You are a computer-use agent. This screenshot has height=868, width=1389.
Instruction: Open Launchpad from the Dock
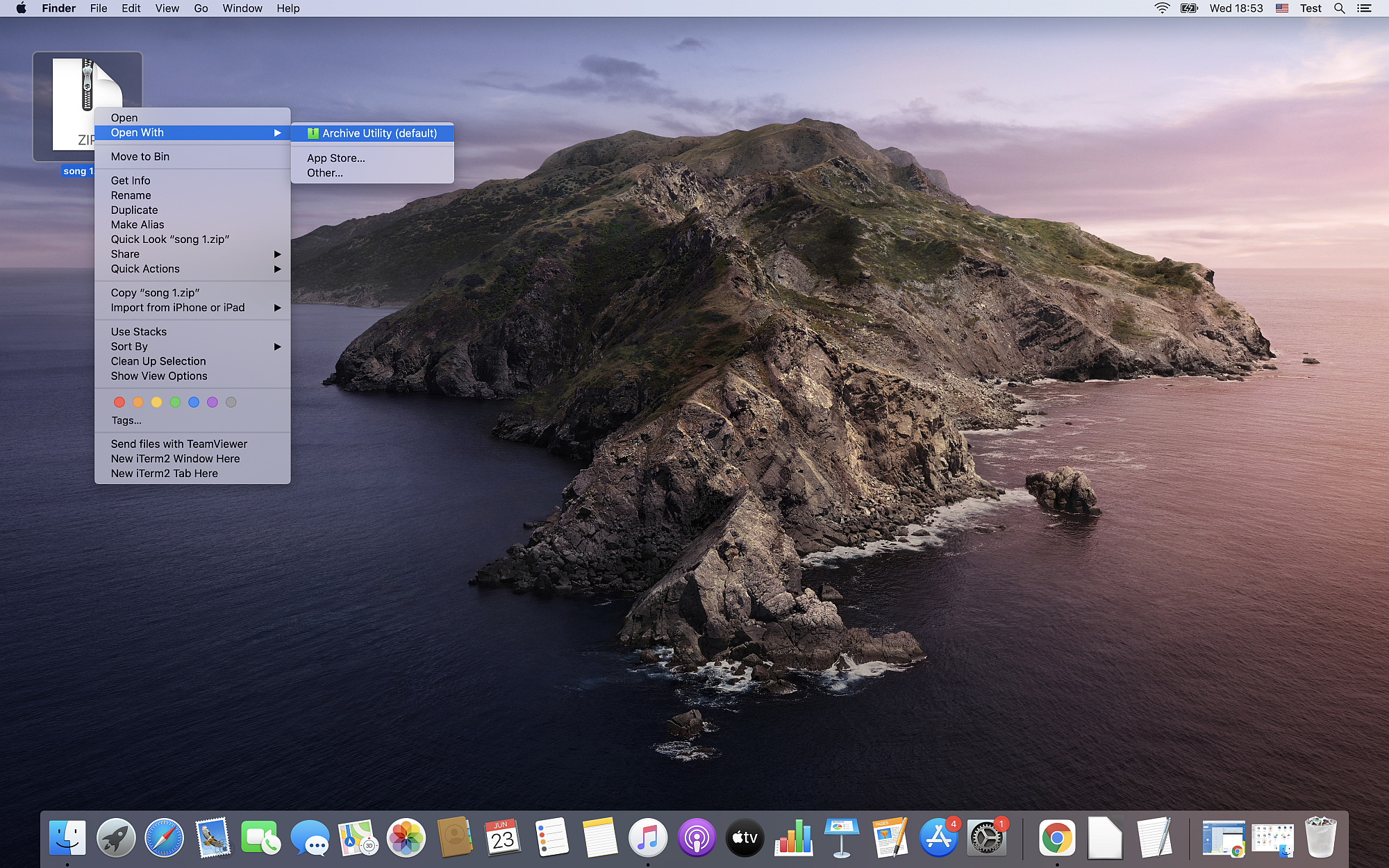(x=116, y=838)
